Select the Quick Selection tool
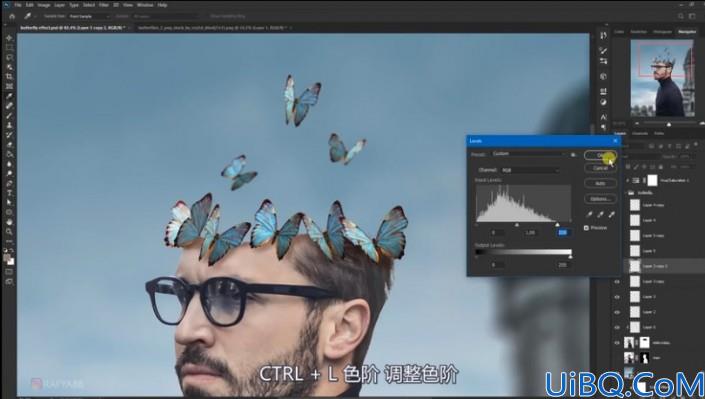The height and width of the screenshot is (399, 705). 9,67
